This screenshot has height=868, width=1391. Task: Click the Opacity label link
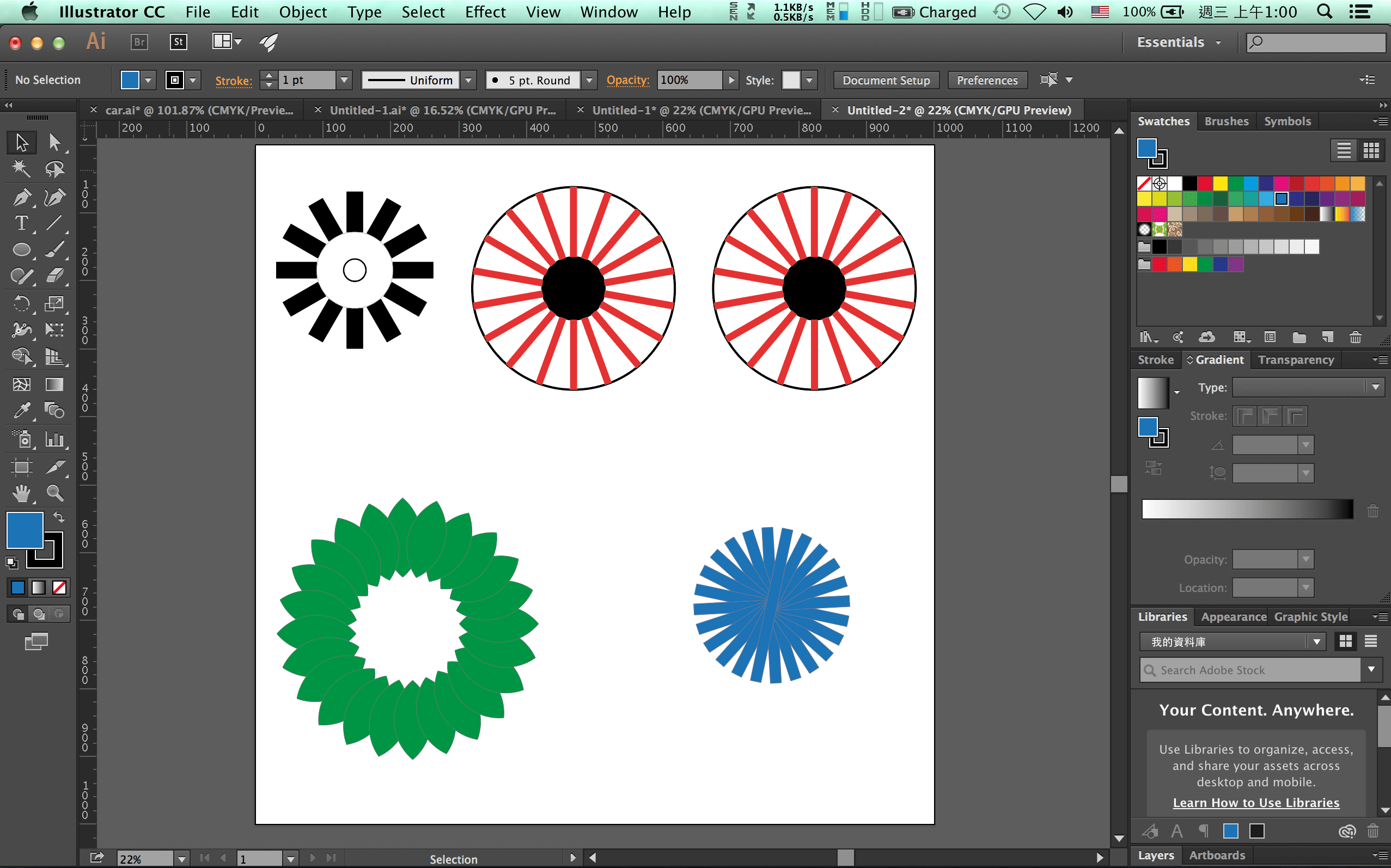click(627, 81)
